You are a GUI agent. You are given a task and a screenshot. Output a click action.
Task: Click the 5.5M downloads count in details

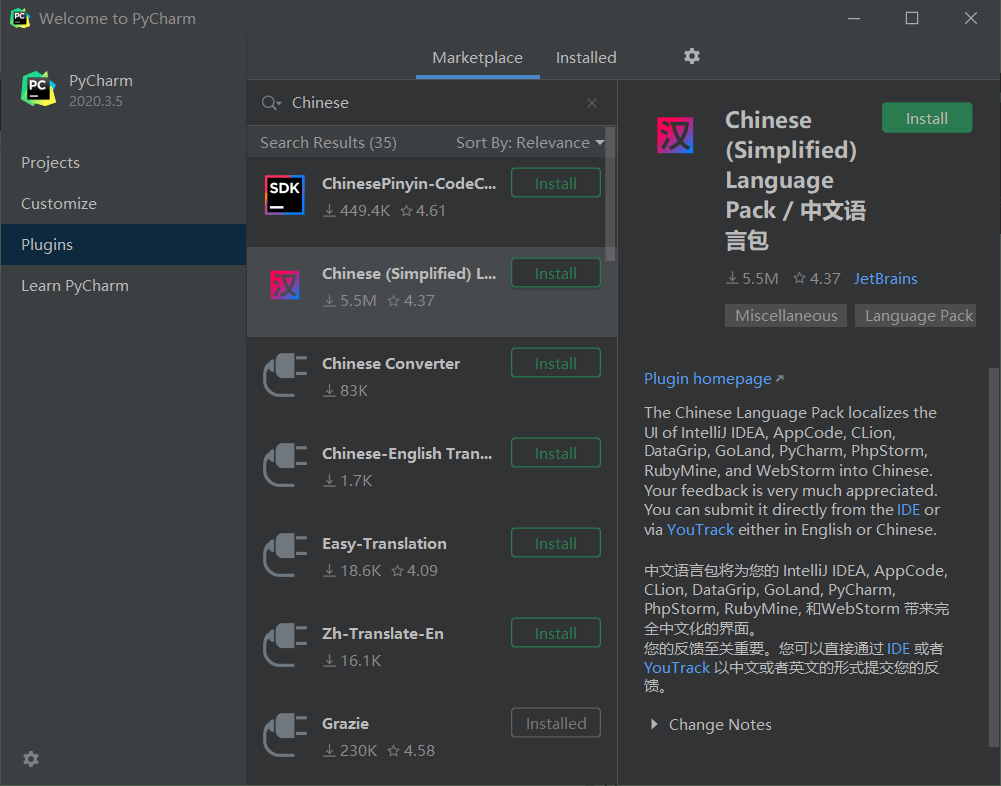(753, 278)
